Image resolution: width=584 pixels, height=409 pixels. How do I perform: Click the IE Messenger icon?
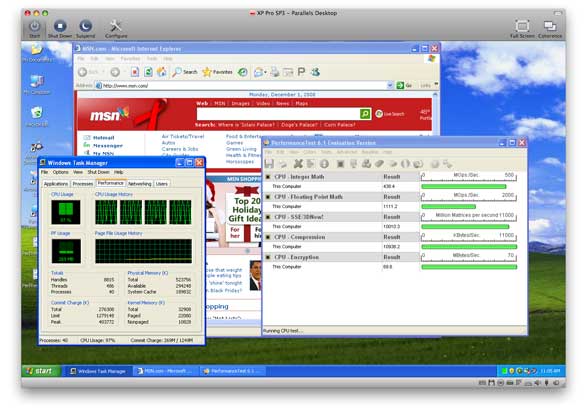315,72
